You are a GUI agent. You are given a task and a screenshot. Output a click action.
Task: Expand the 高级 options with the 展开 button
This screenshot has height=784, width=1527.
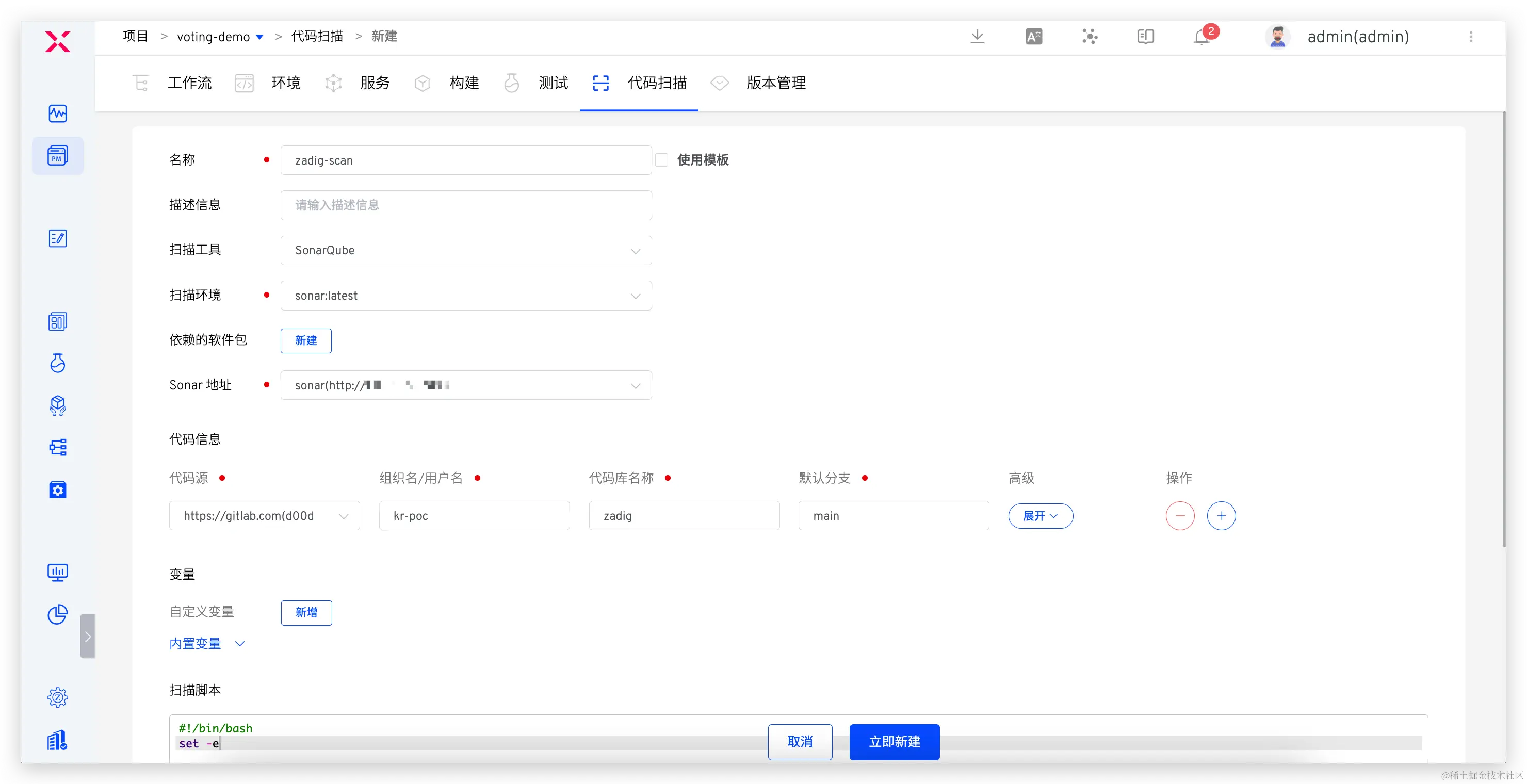(x=1041, y=516)
